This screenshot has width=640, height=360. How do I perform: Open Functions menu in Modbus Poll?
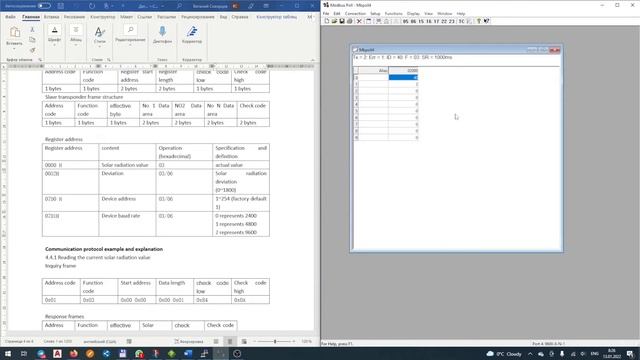point(393,13)
